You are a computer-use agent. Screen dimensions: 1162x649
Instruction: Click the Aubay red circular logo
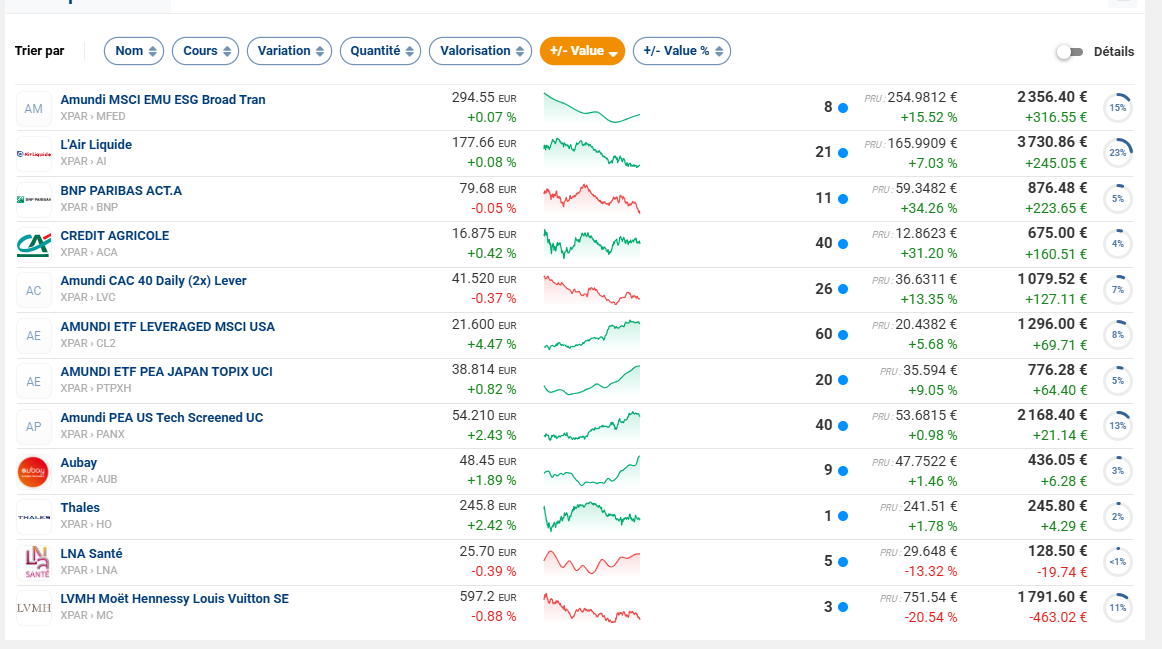[33, 472]
